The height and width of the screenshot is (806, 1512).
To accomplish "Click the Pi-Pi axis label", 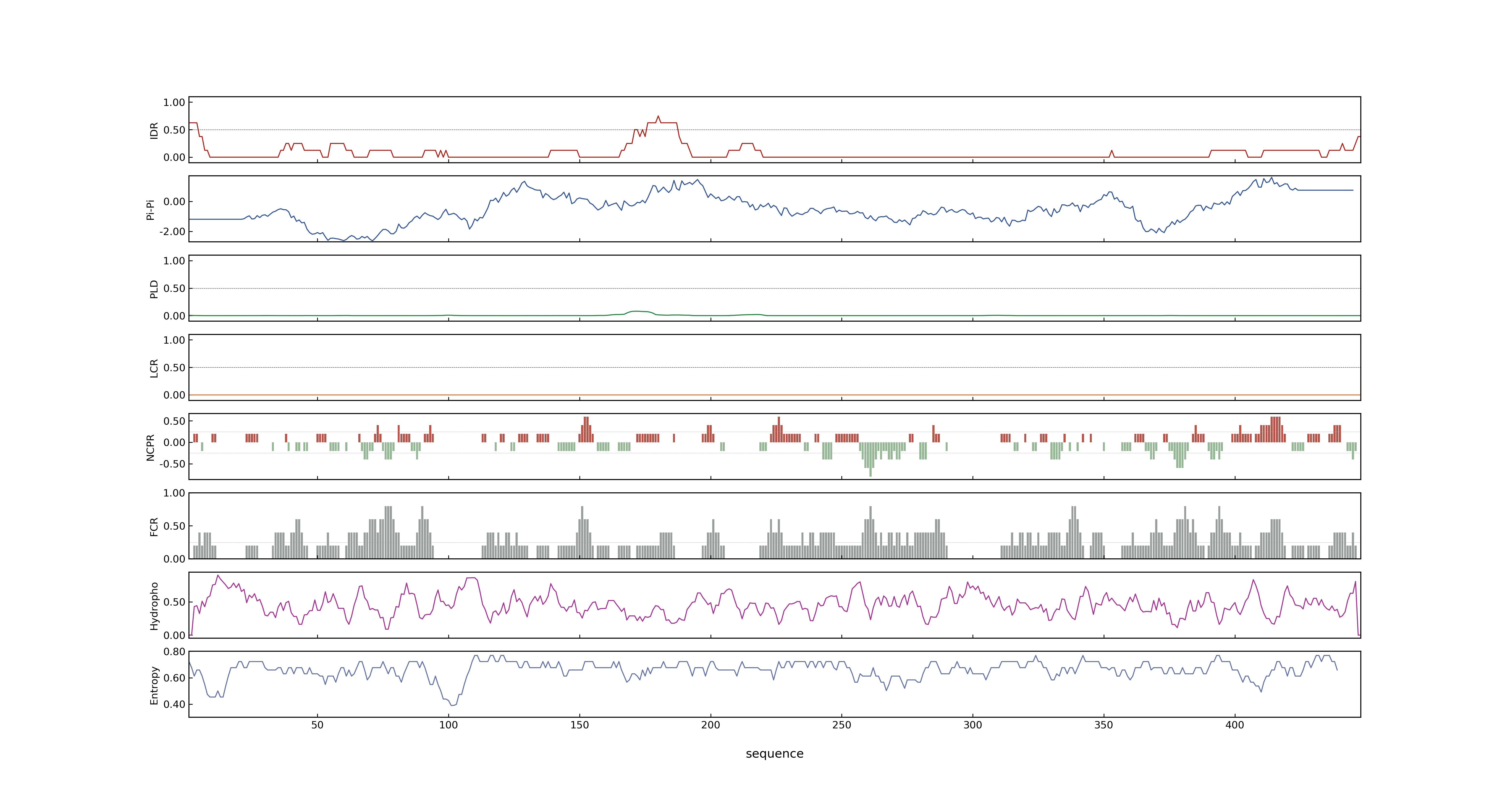I will (150, 209).
